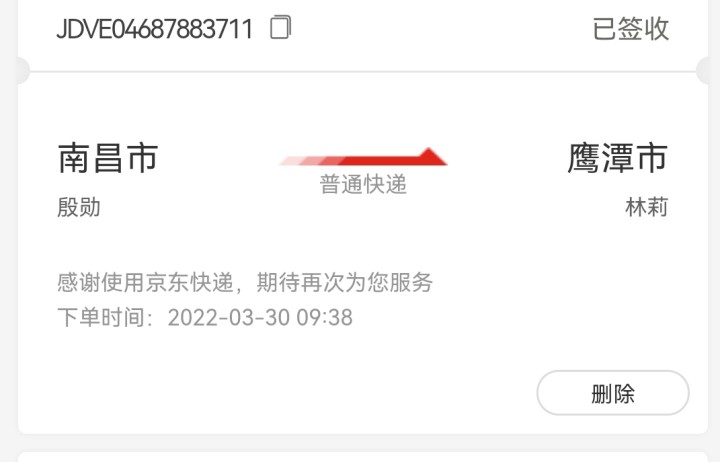
Task: Tap the 删除 button
Action: [x=613, y=393]
